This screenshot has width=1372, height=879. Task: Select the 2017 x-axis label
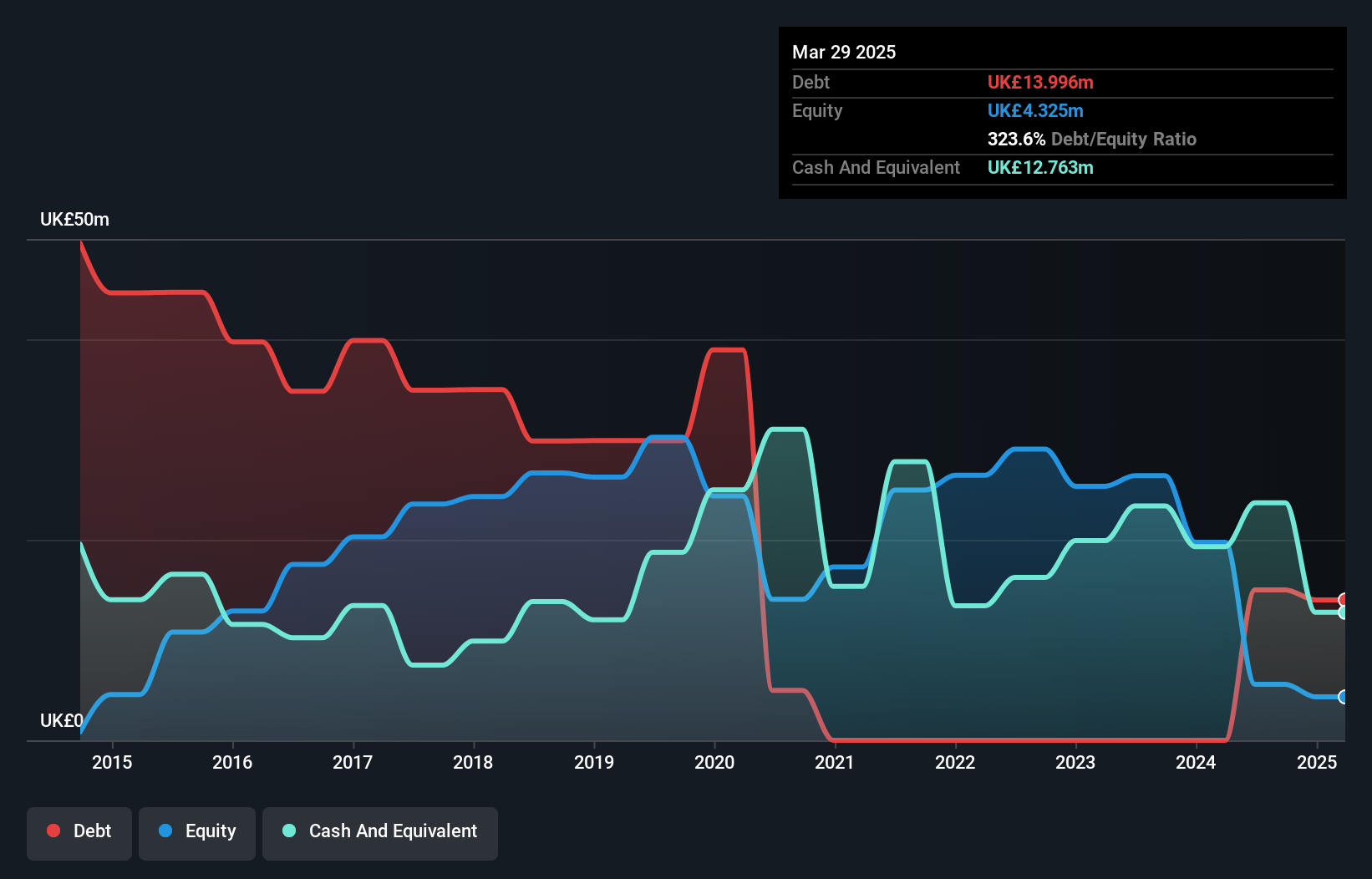(353, 762)
